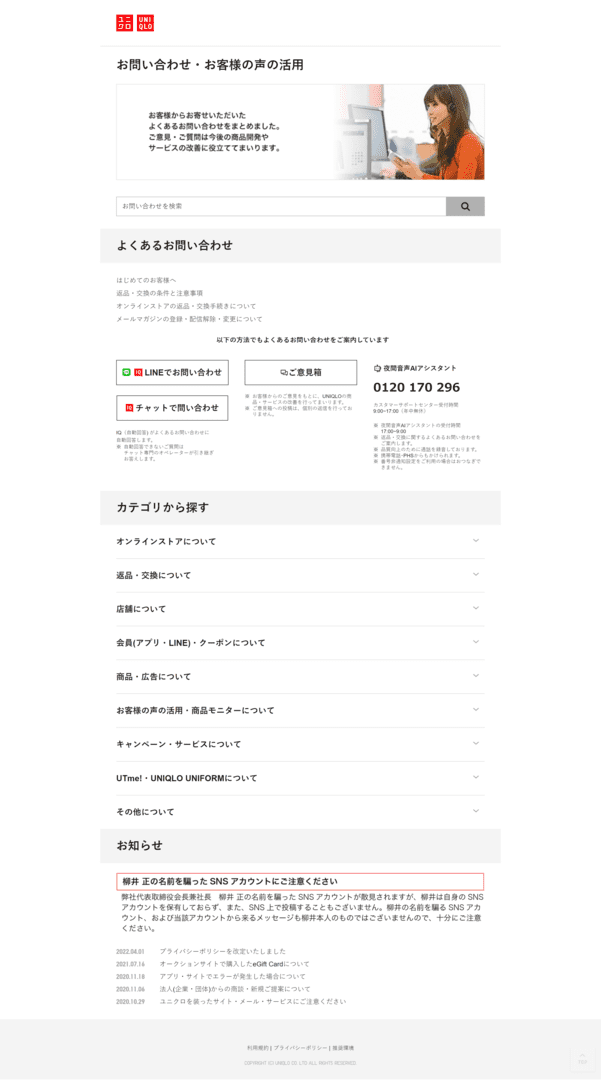Click the search magnifier button
The width and height of the screenshot is (601, 1080).
[x=465, y=206]
